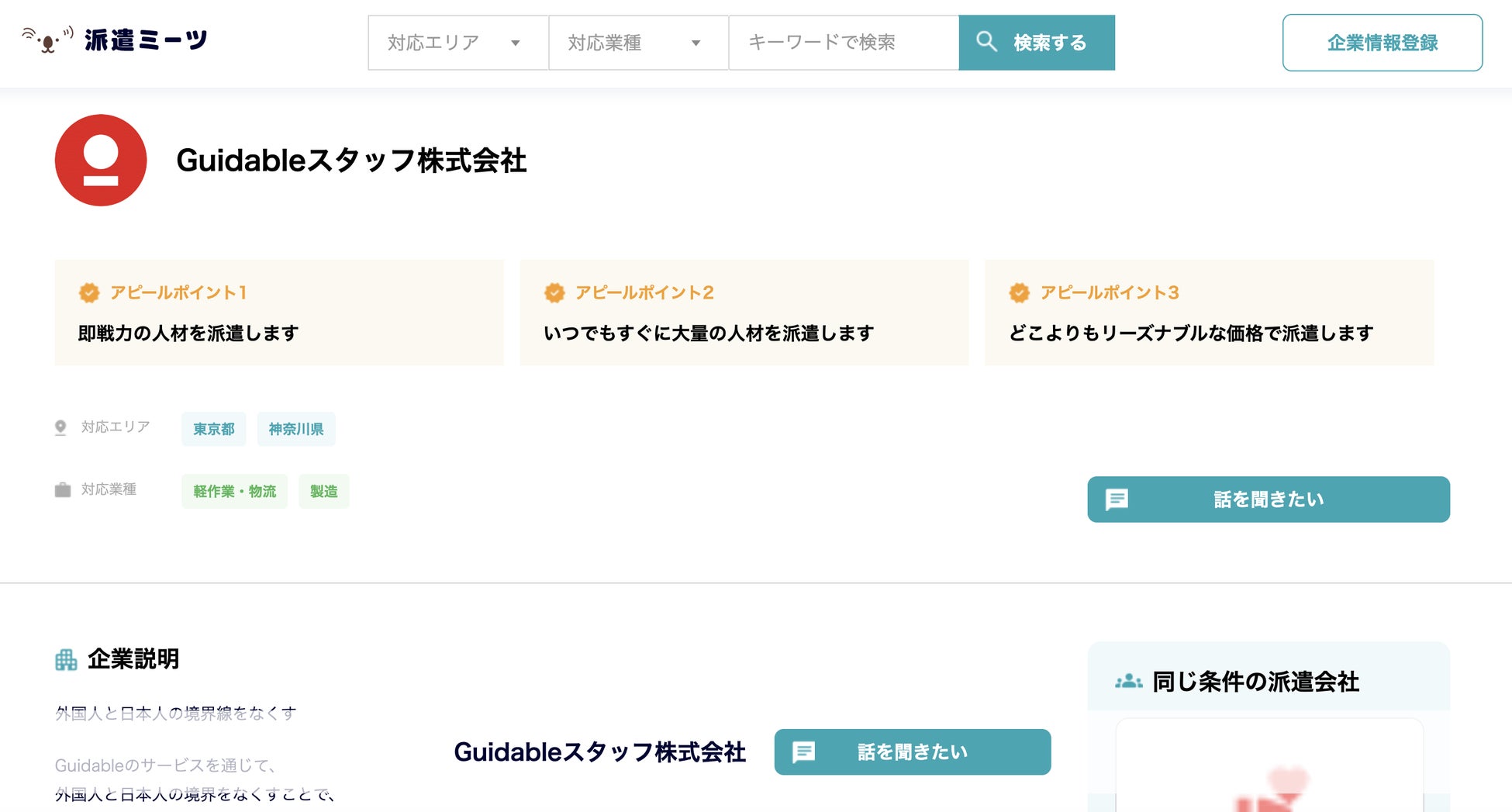Click the location pin icon beside 対応エリア
The width and height of the screenshot is (1512, 812).
click(60, 427)
